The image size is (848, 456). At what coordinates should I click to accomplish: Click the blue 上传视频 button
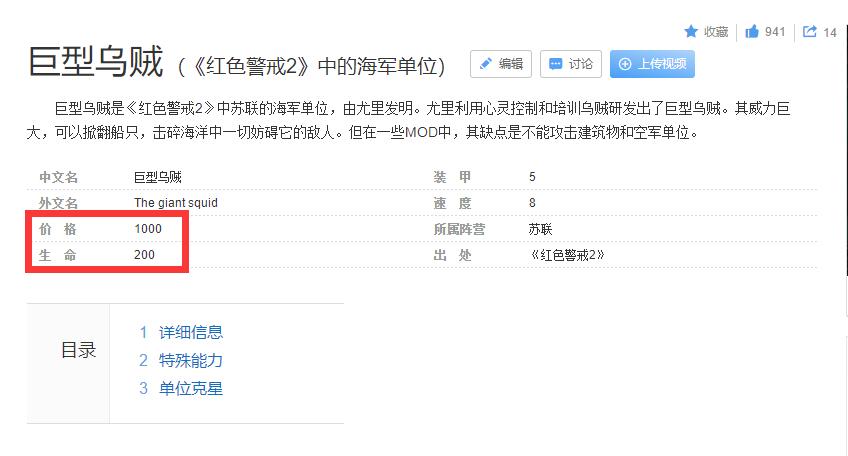point(652,64)
